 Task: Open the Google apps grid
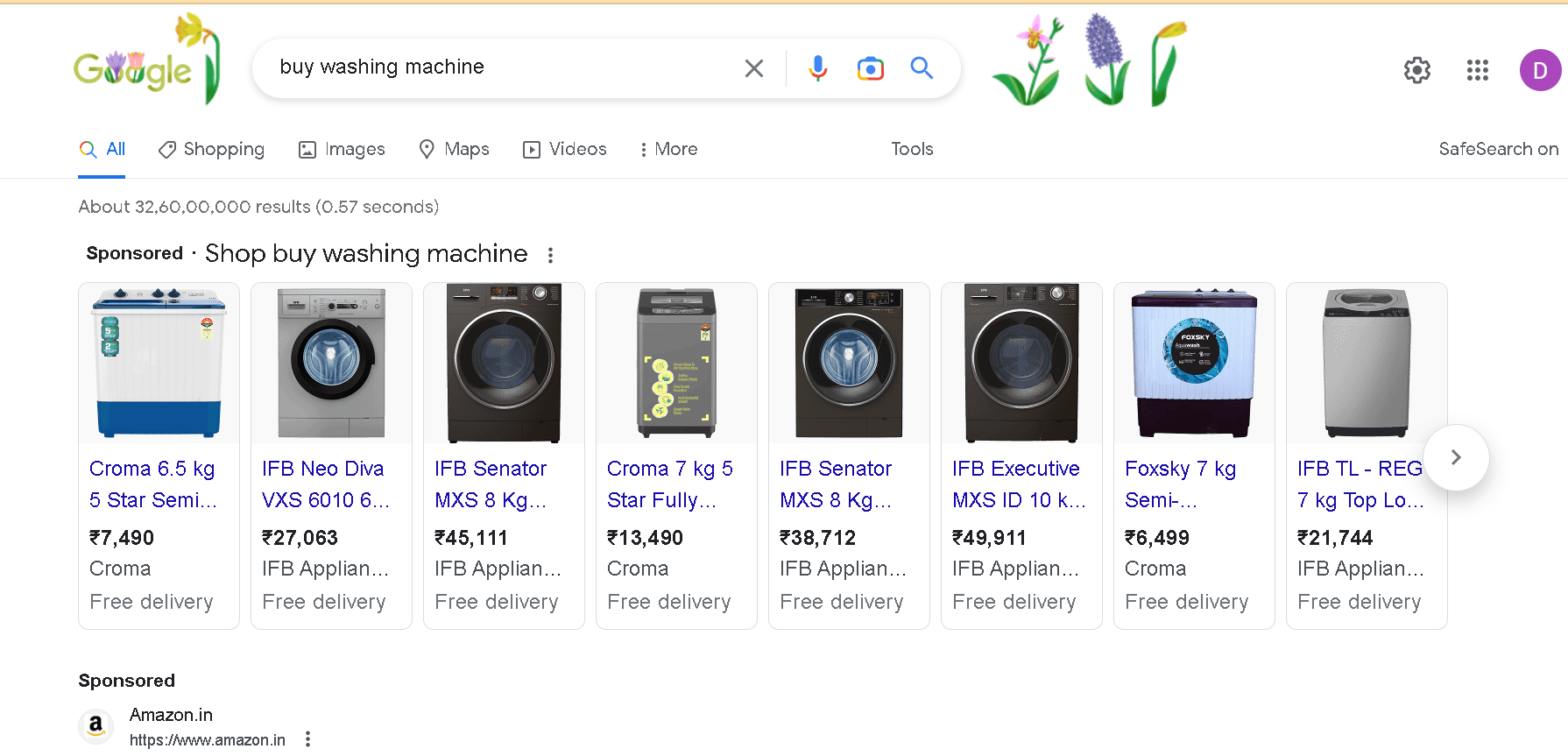tap(1478, 70)
